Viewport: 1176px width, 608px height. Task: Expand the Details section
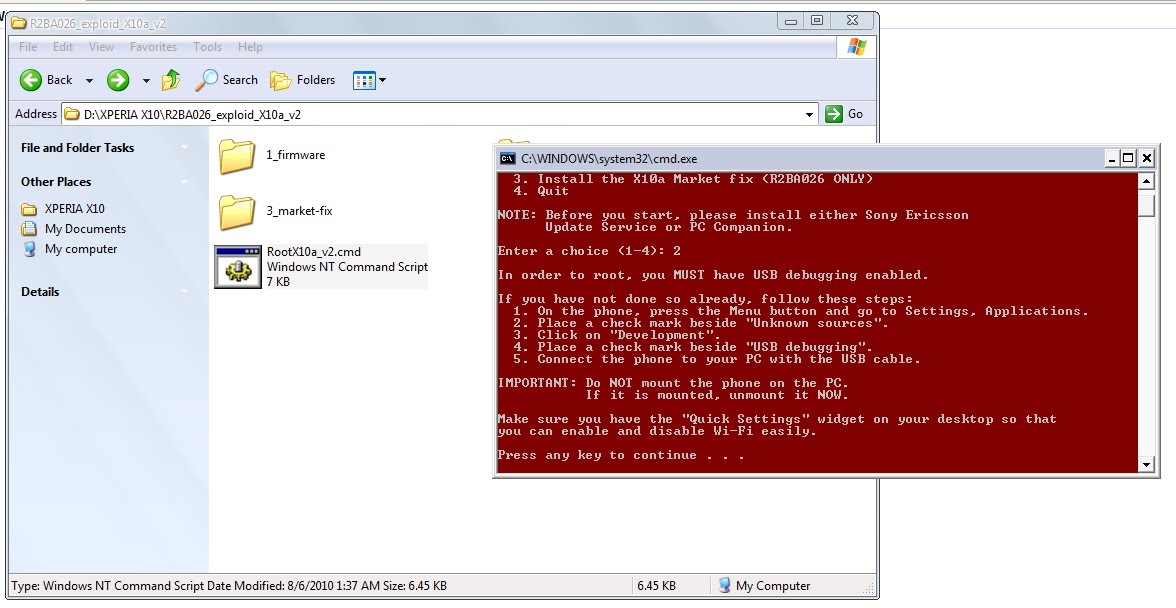(184, 292)
